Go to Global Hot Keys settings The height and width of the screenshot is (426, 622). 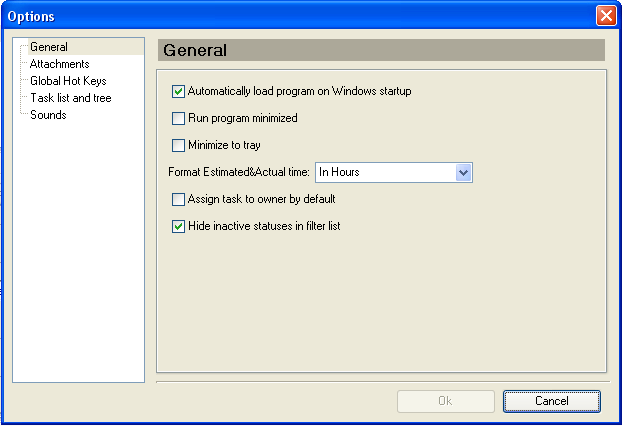(x=67, y=81)
